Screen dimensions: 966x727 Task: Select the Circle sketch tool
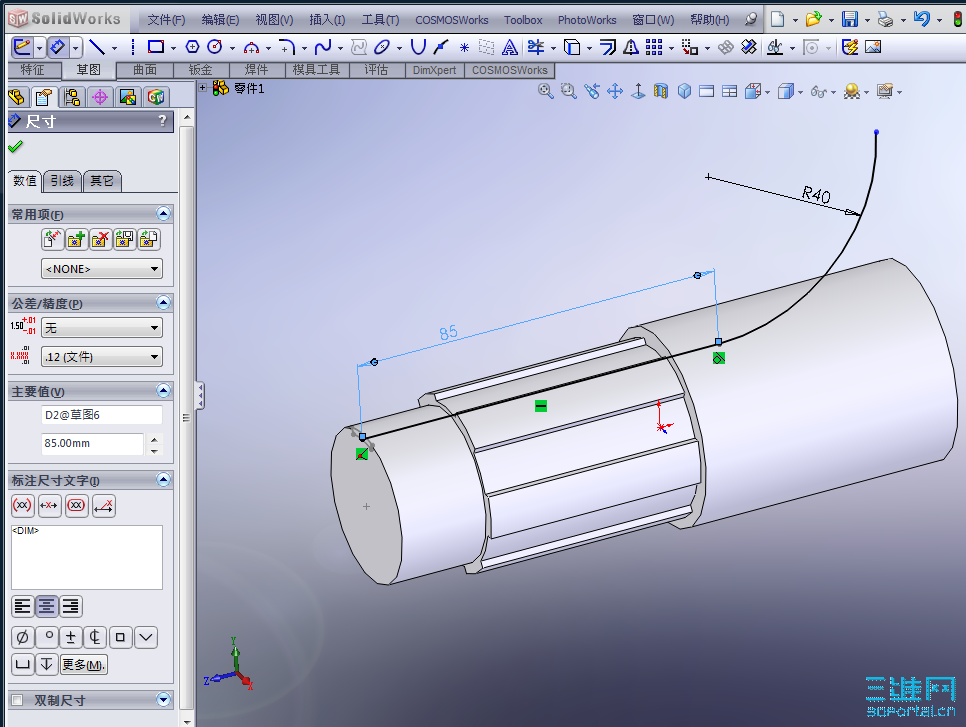point(215,47)
